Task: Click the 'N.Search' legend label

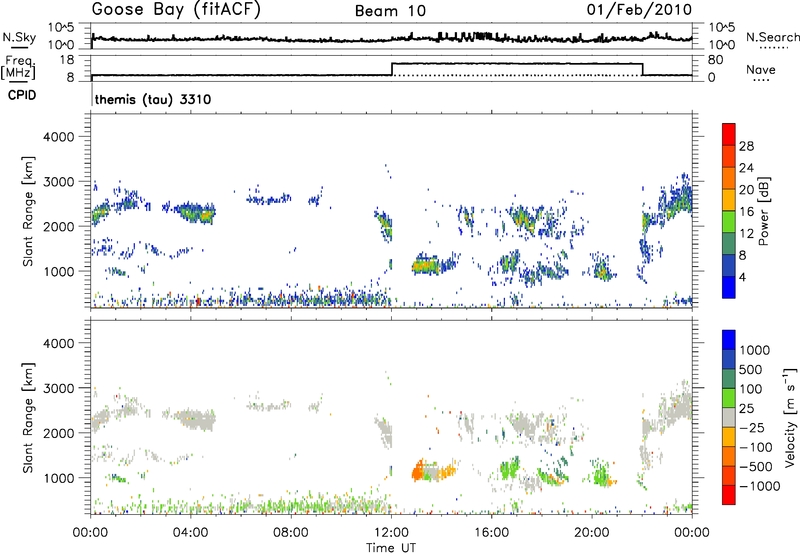Action: [772, 37]
